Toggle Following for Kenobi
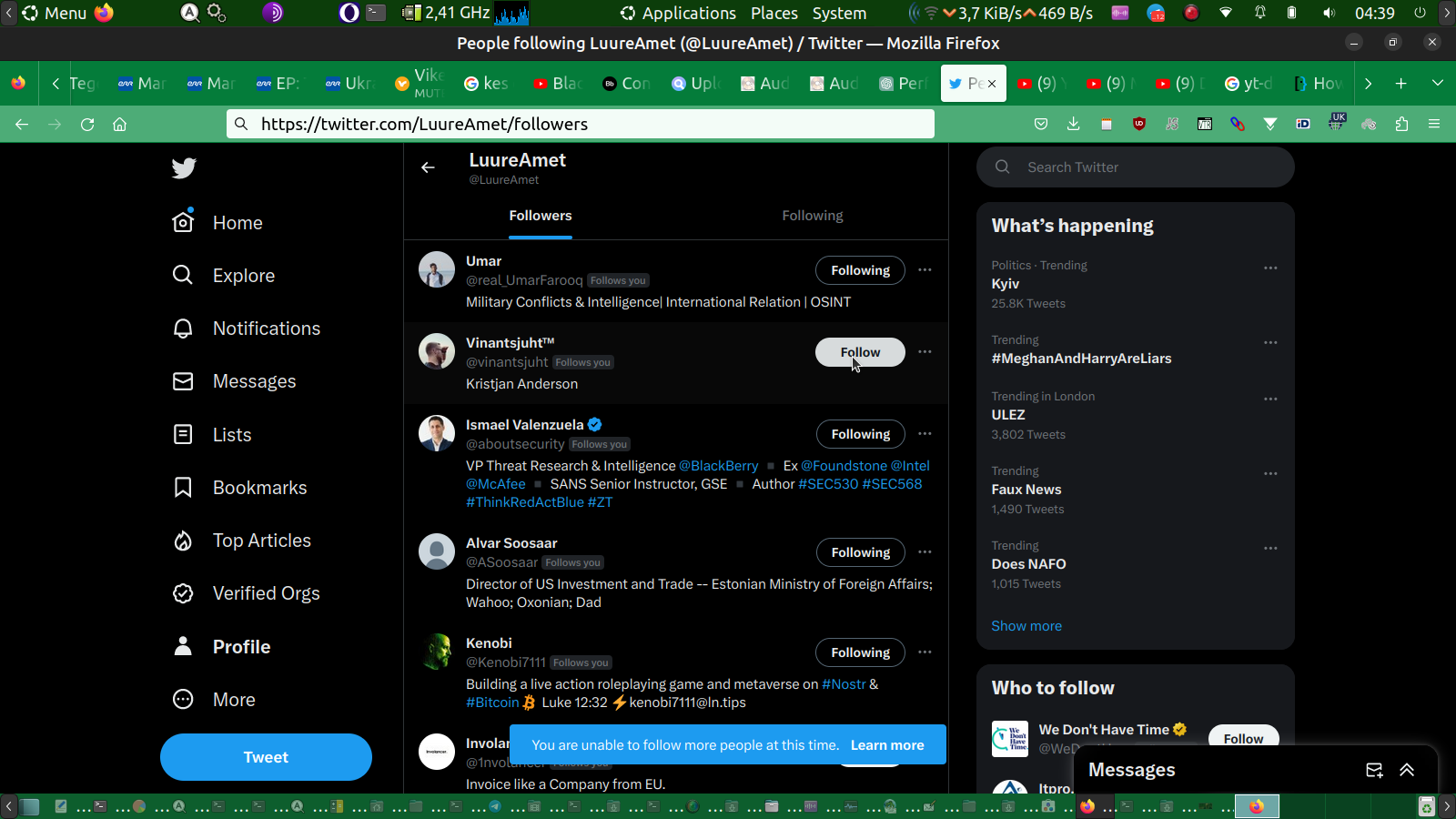 [860, 652]
